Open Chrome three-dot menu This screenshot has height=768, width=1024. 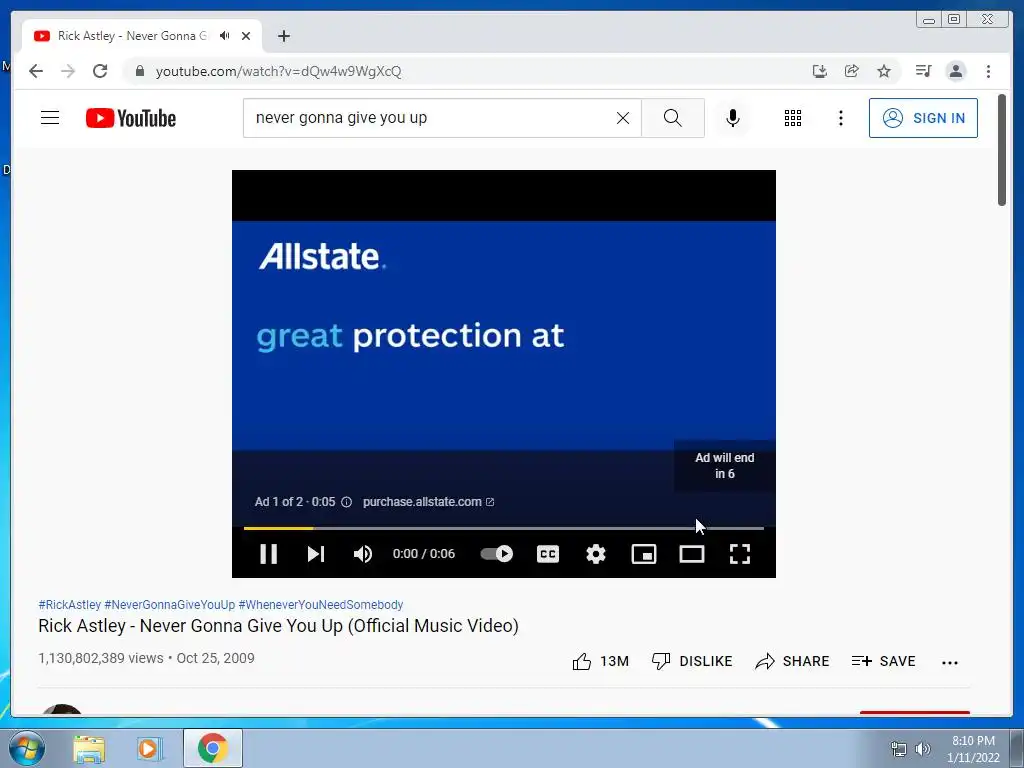point(988,71)
